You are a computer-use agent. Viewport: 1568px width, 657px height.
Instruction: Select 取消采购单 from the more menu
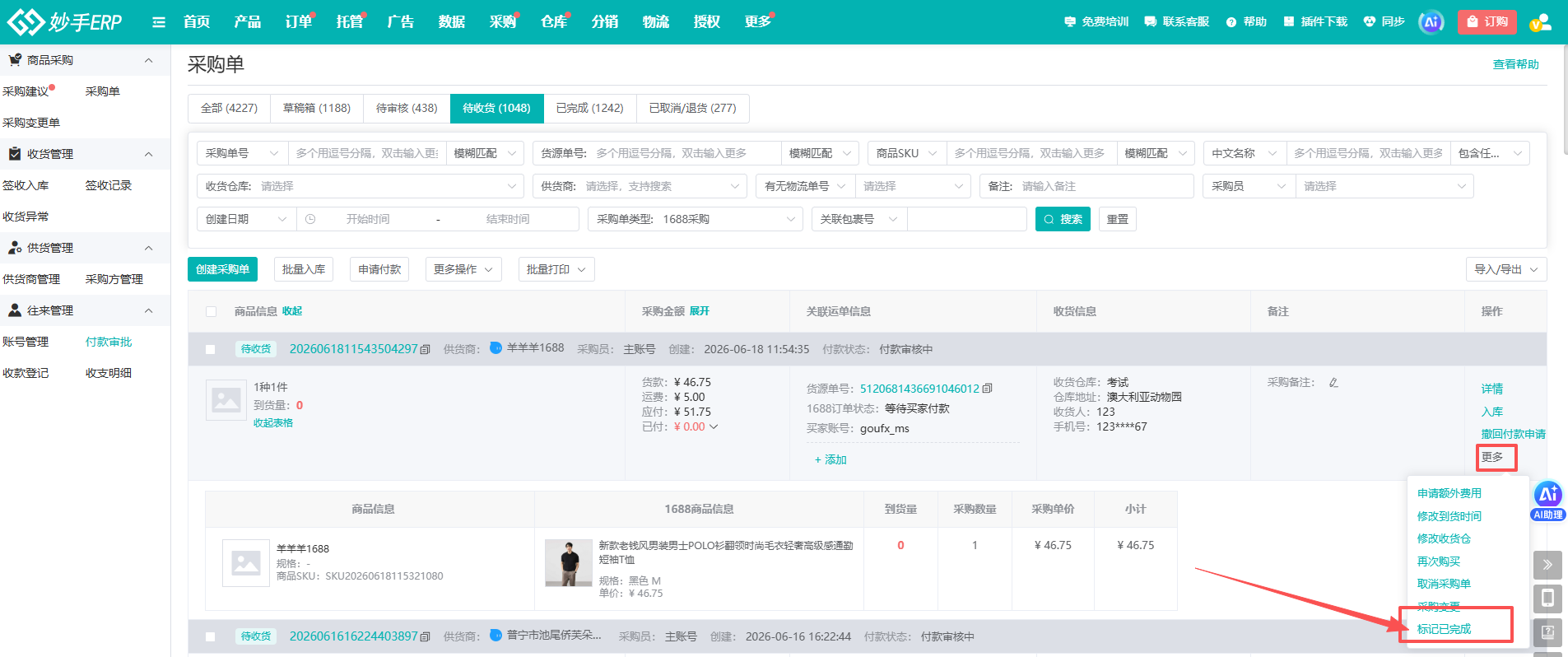[x=1444, y=584]
